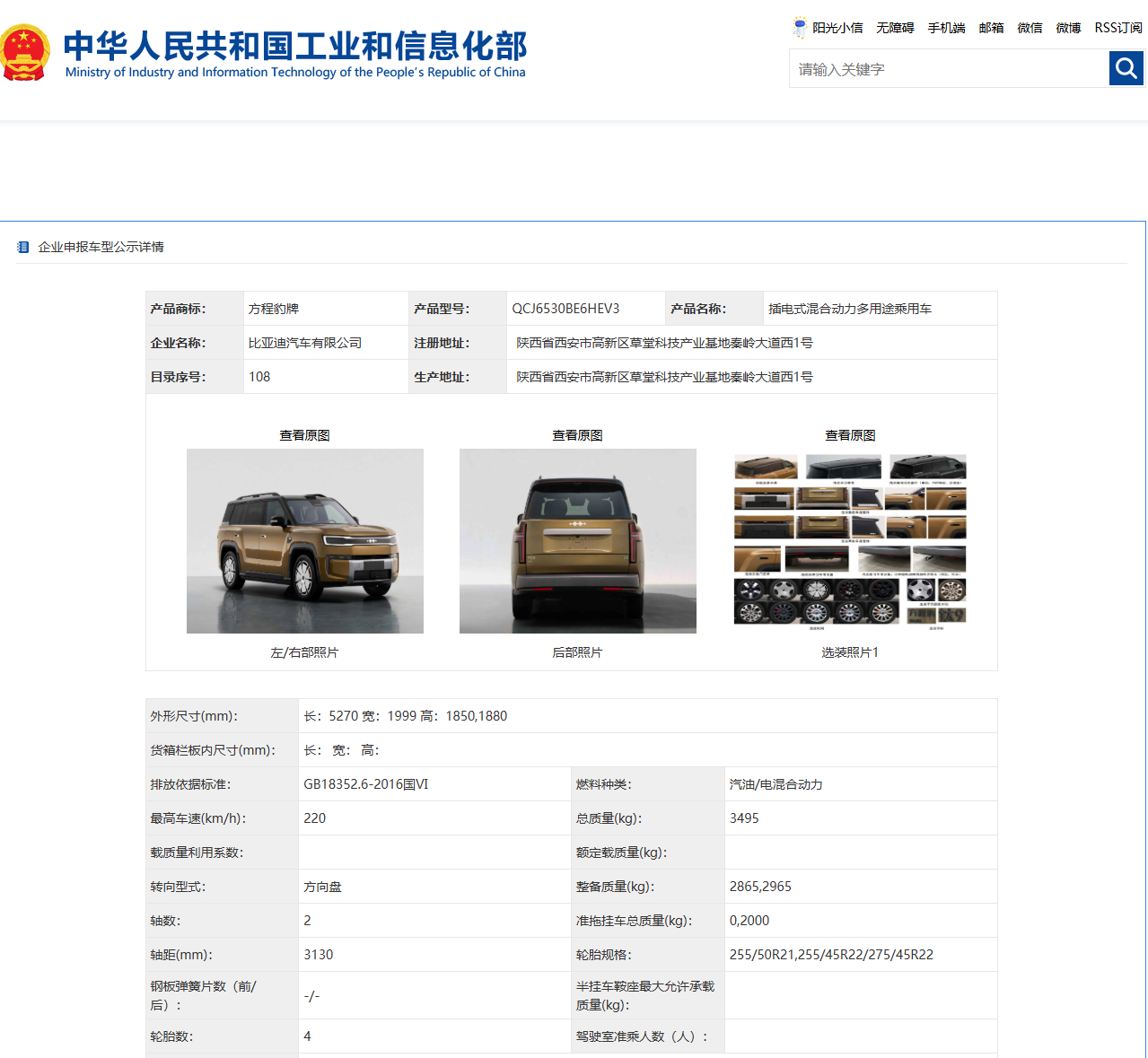Click the national emblem logo

point(24,53)
